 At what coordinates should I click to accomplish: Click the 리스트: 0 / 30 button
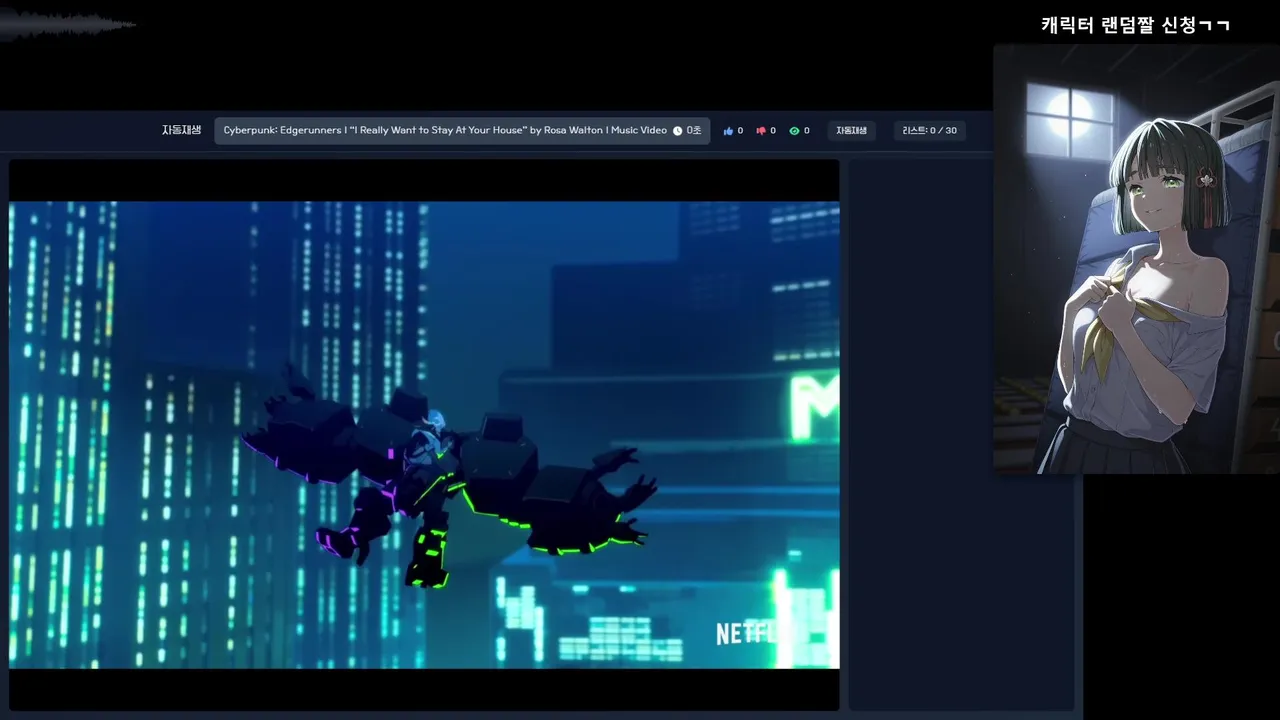point(929,131)
